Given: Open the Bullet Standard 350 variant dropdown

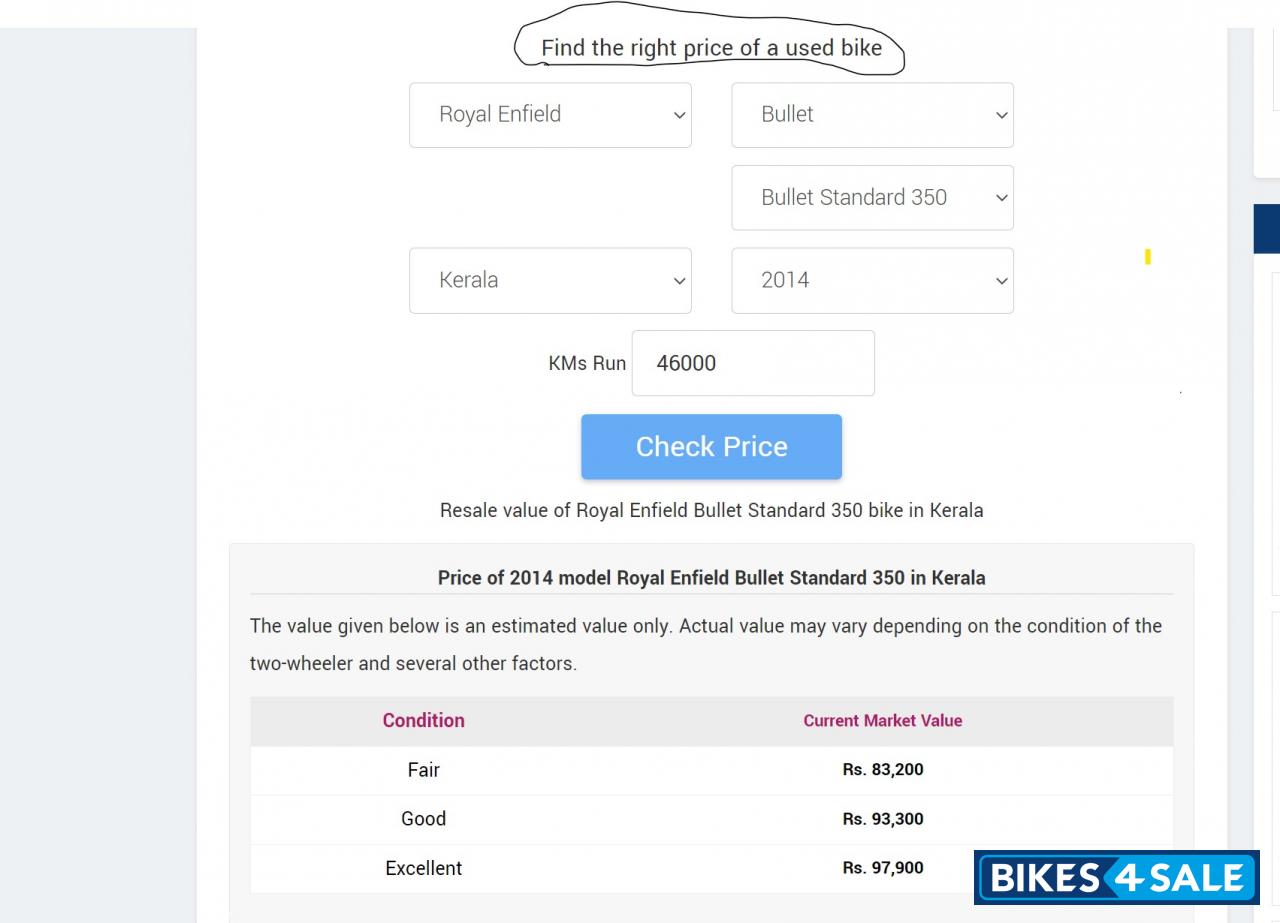Looking at the screenshot, I should (x=871, y=197).
